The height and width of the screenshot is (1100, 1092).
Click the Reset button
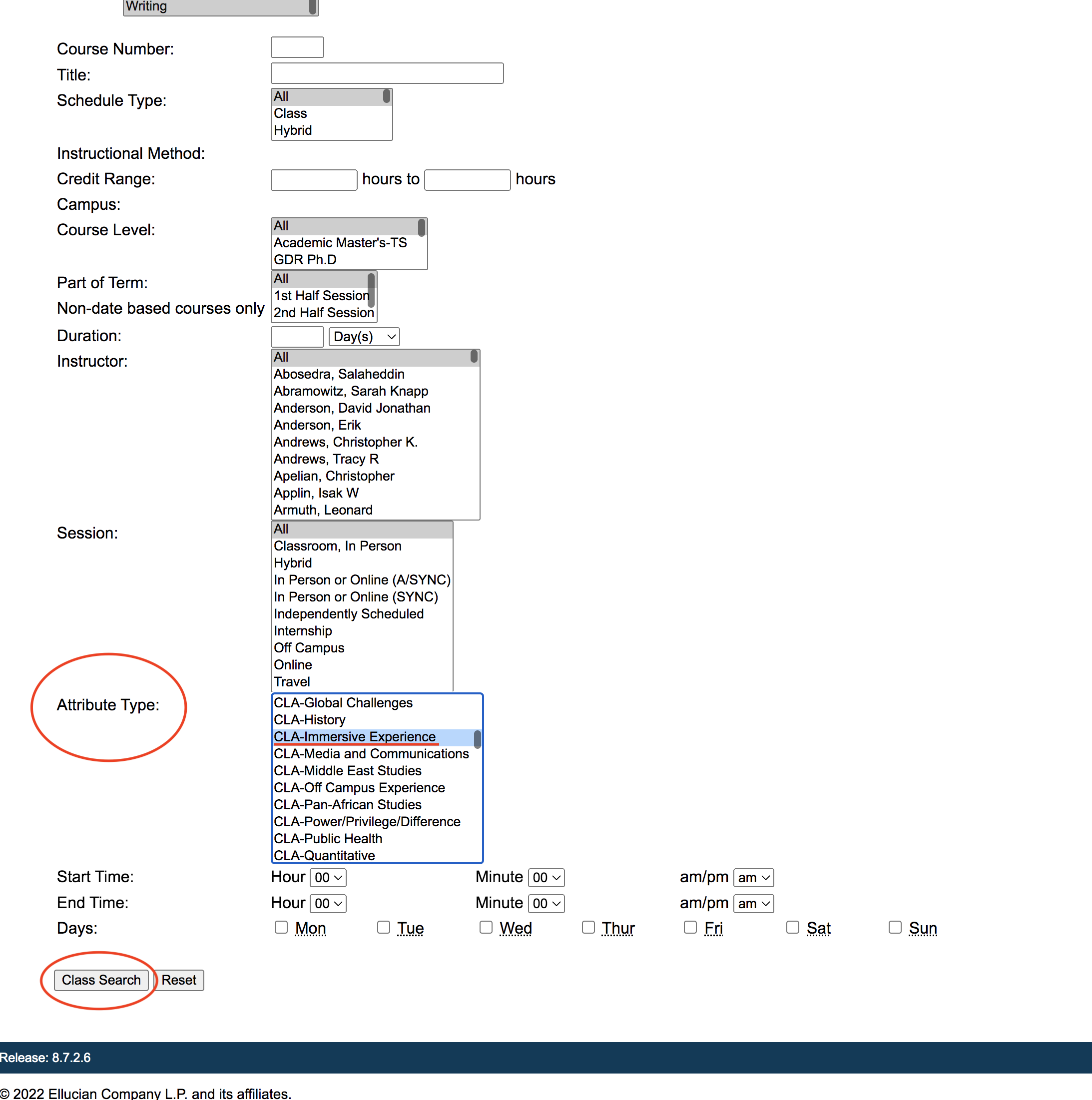[x=179, y=980]
